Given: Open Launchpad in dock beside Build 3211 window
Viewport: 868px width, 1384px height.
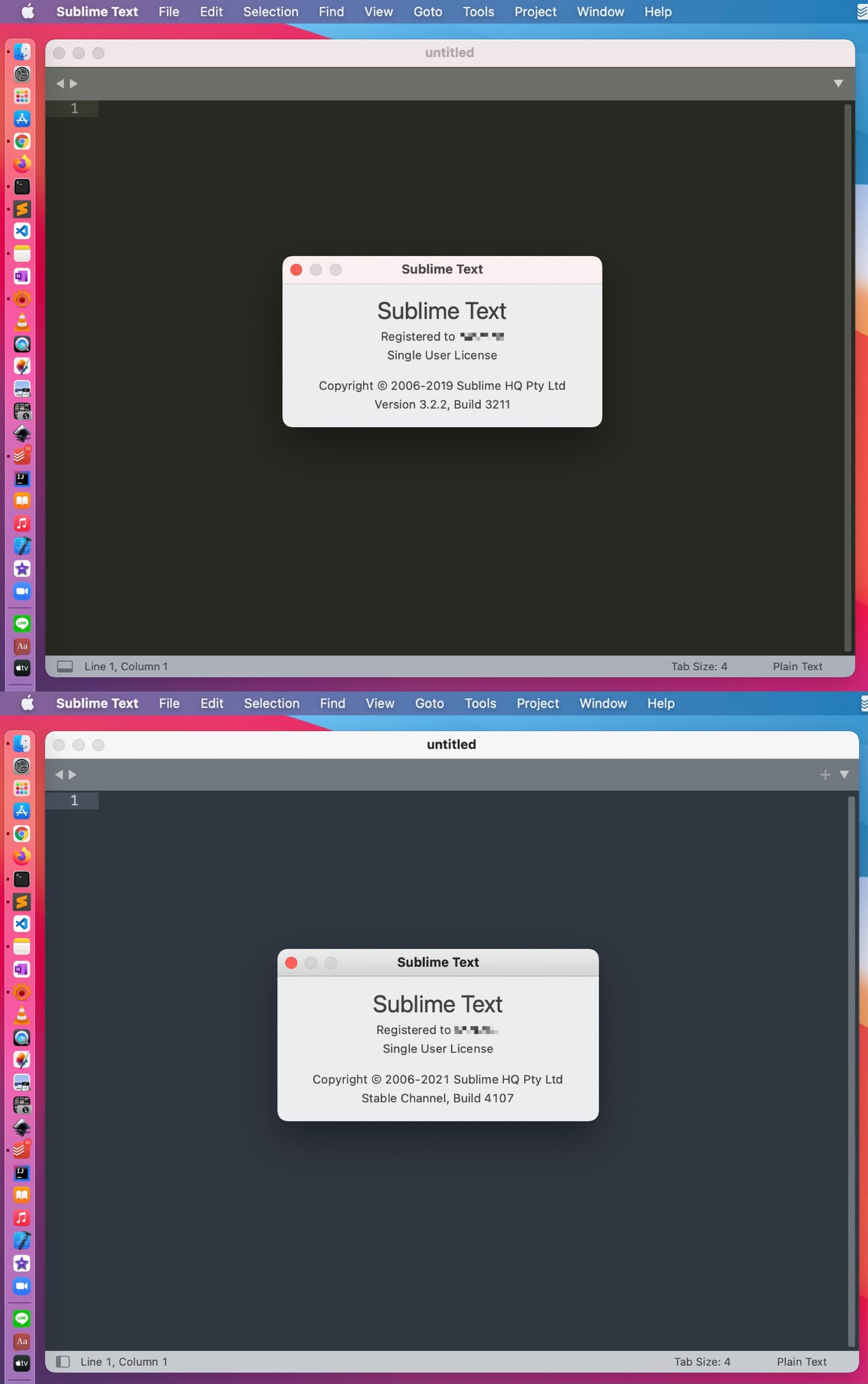Looking at the screenshot, I should [x=22, y=96].
